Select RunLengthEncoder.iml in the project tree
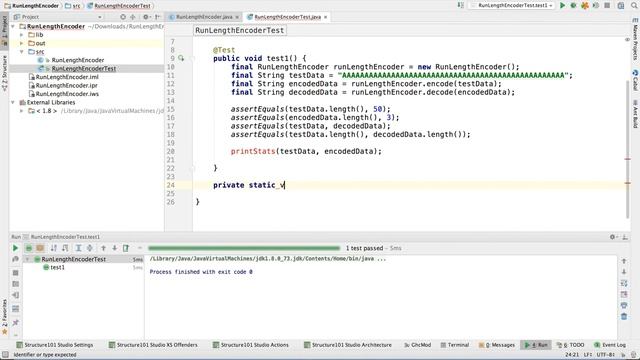The width and height of the screenshot is (640, 360). (x=64, y=77)
